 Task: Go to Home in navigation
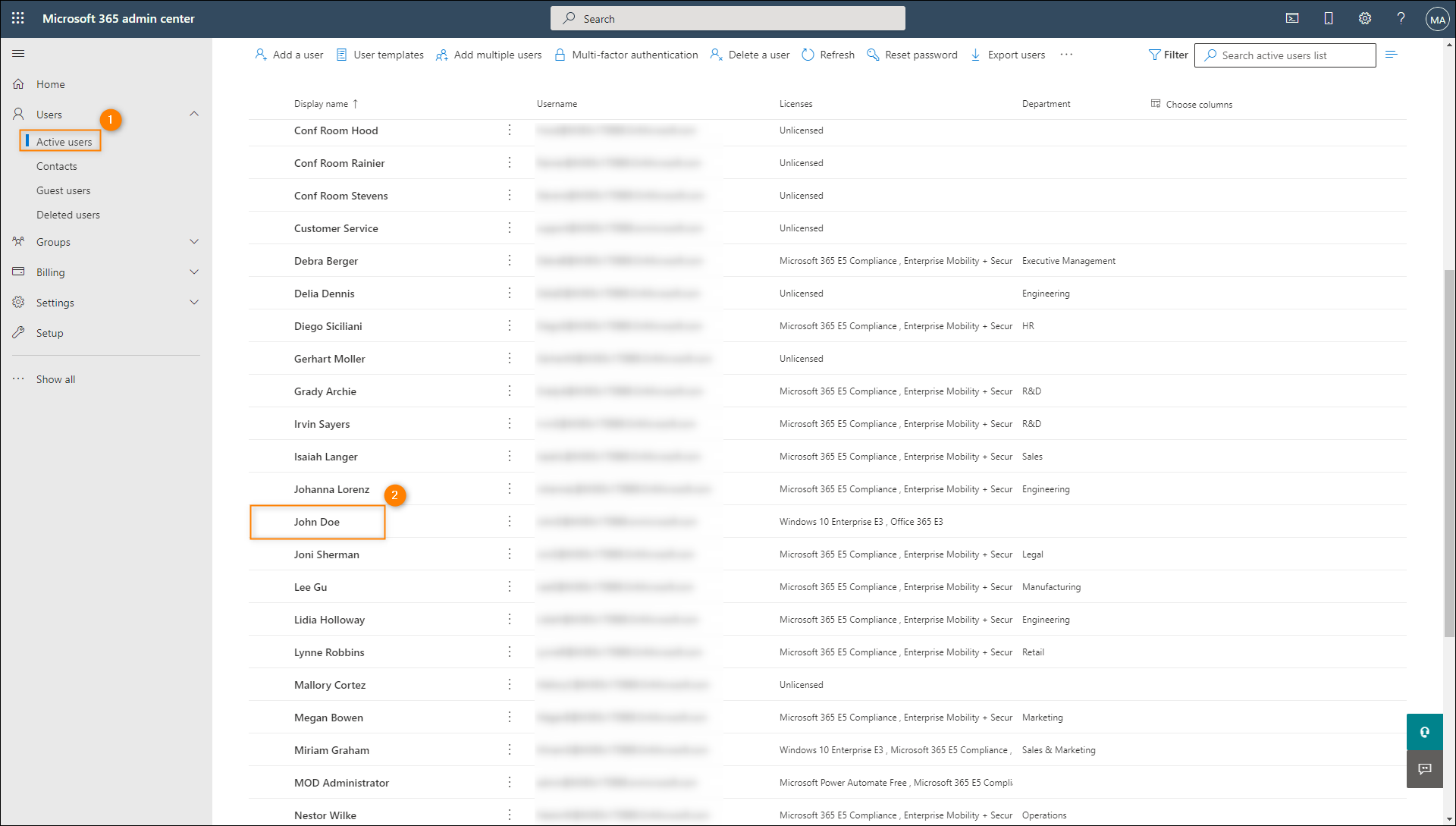pos(50,84)
